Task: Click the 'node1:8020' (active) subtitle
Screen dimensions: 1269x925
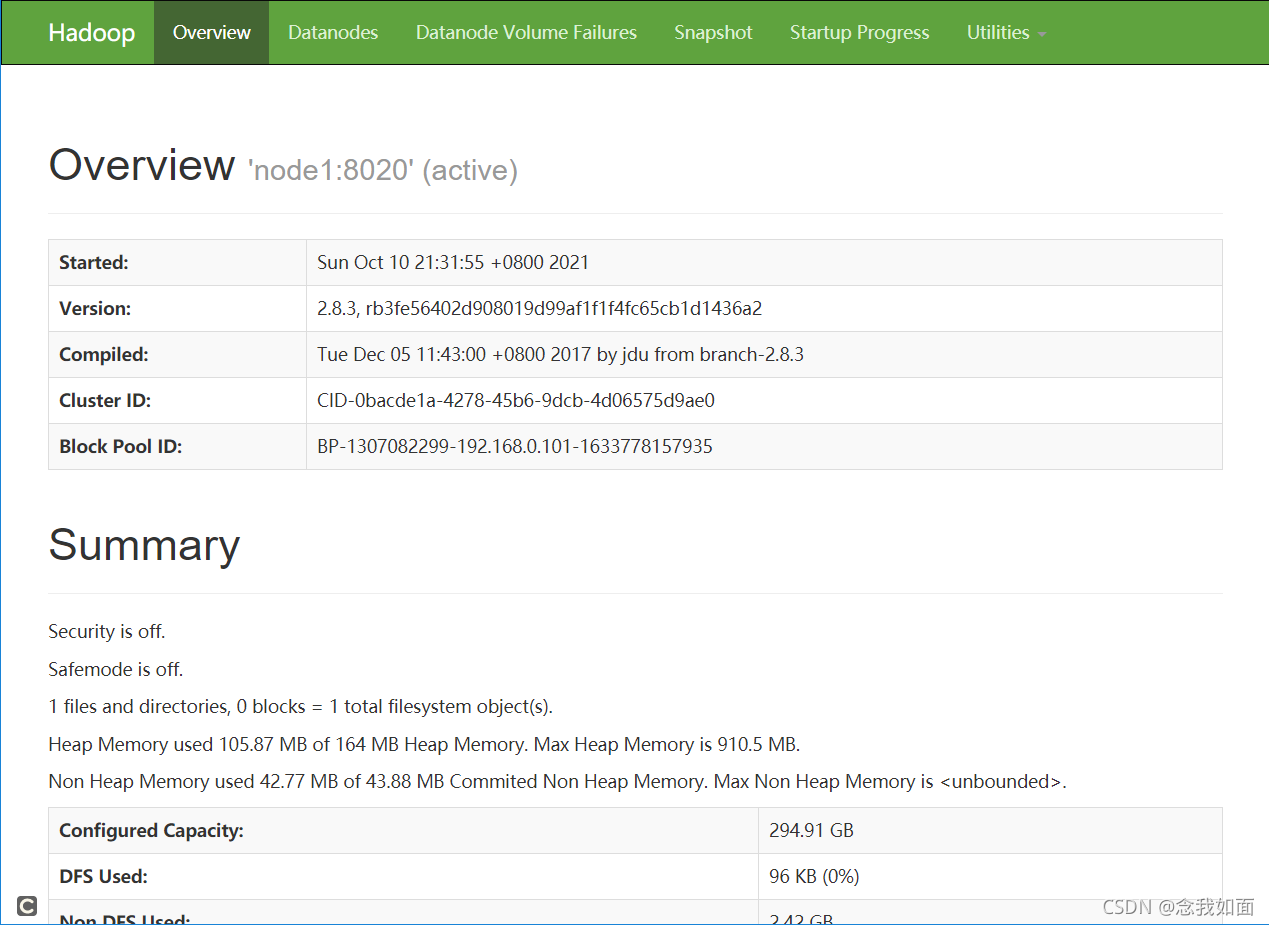Action: (x=383, y=171)
